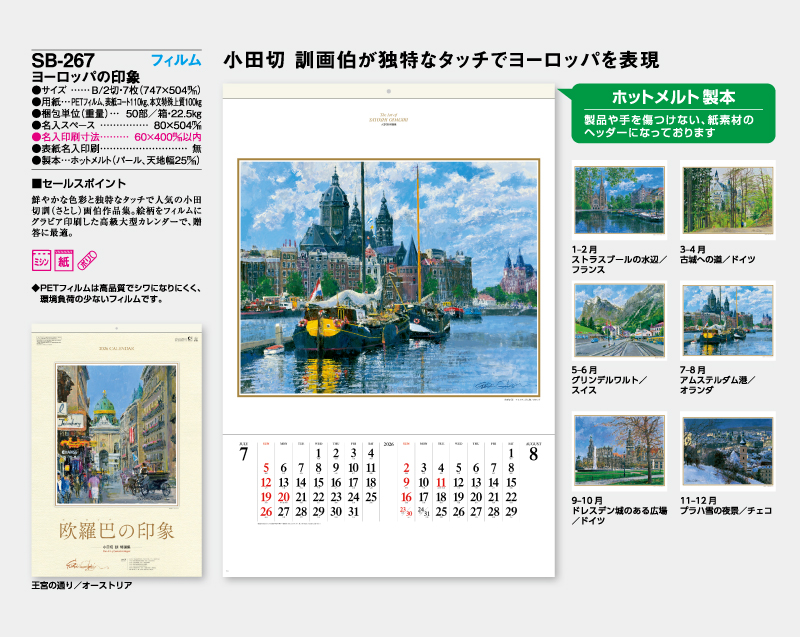This screenshot has width=800, height=637.
Task: Open the 5-6月 Grindelwald thumbnail
Action: click(619, 321)
